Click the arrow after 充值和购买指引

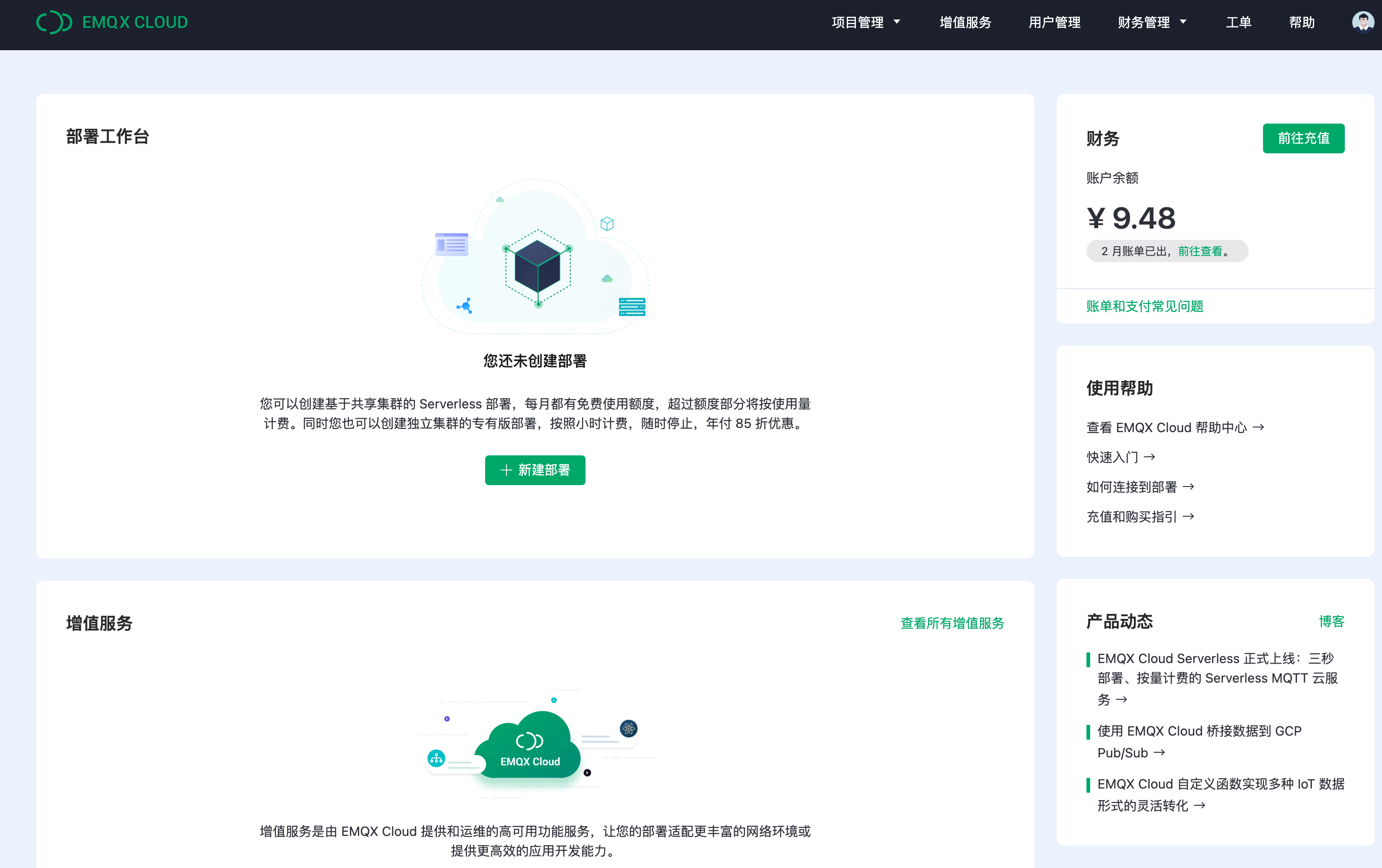click(1189, 516)
